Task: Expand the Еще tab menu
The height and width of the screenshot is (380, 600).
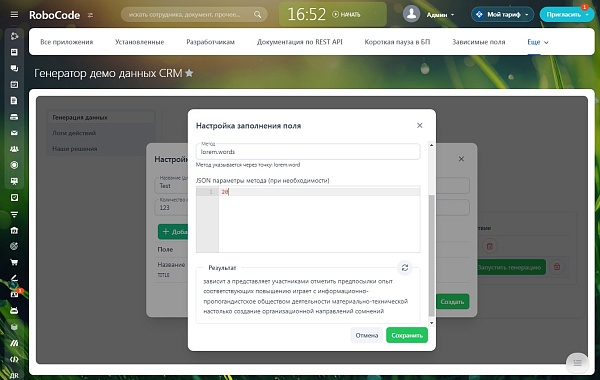Action: pos(538,42)
